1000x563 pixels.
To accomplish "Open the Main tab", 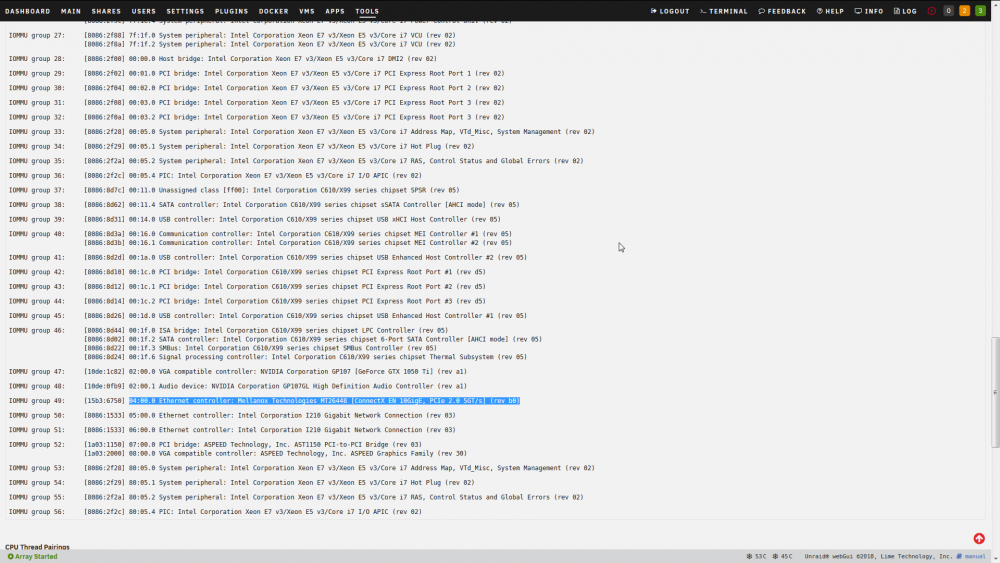I will (71, 11).
